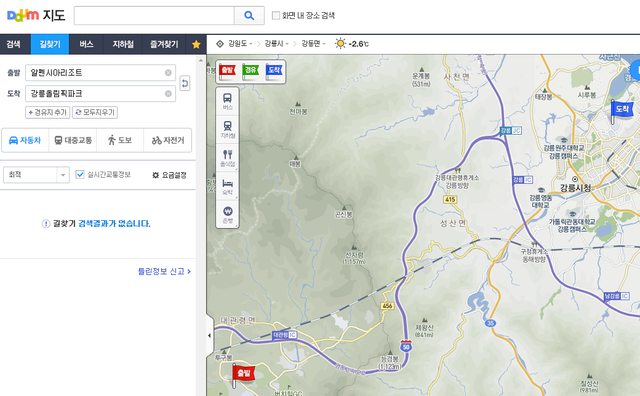Show subway stations on map
Screen dimensions: 640x396
point(227,129)
